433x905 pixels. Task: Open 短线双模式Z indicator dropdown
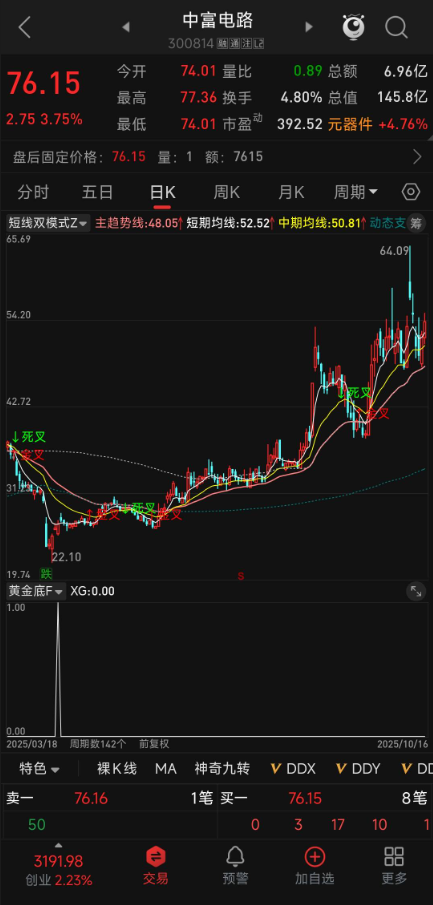[48, 223]
